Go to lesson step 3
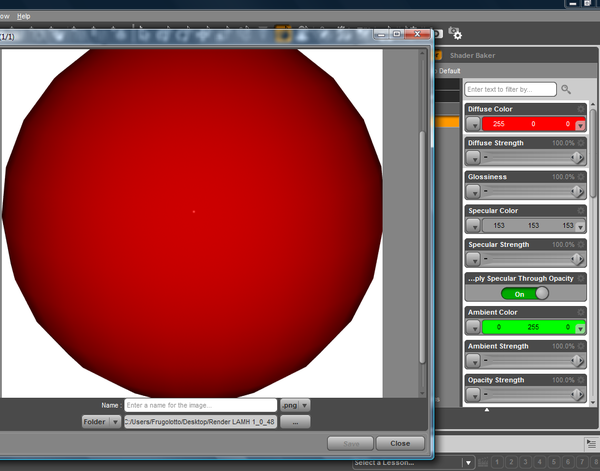 pyautogui.click(x=525, y=463)
